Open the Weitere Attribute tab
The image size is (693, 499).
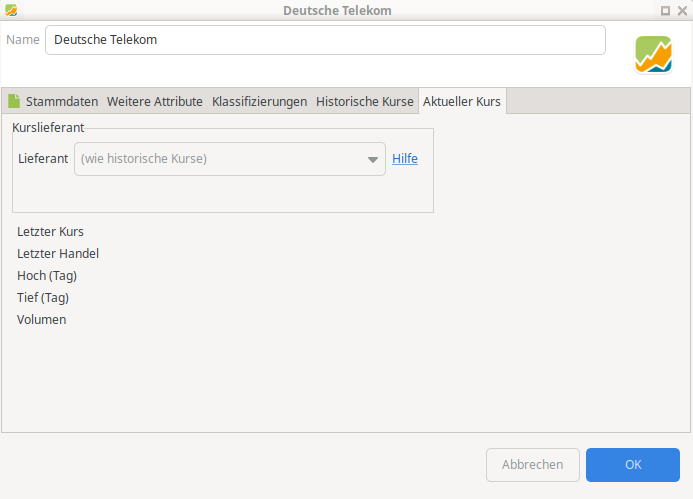[x=155, y=101]
